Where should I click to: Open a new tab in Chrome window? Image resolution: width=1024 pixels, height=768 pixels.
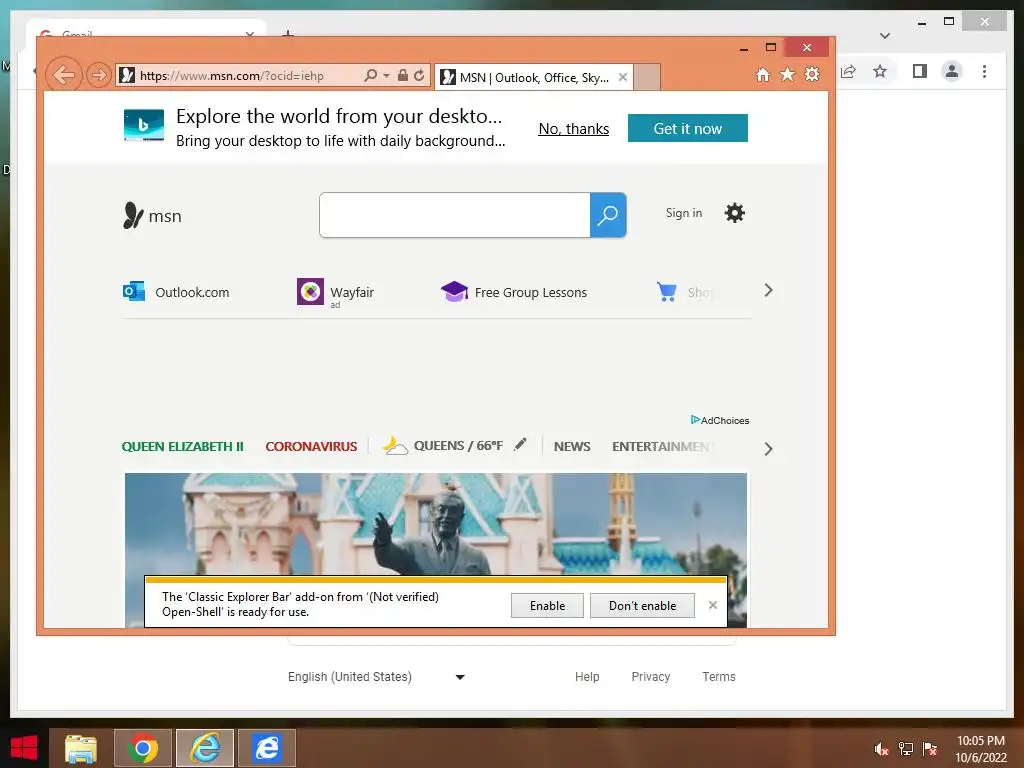287,33
